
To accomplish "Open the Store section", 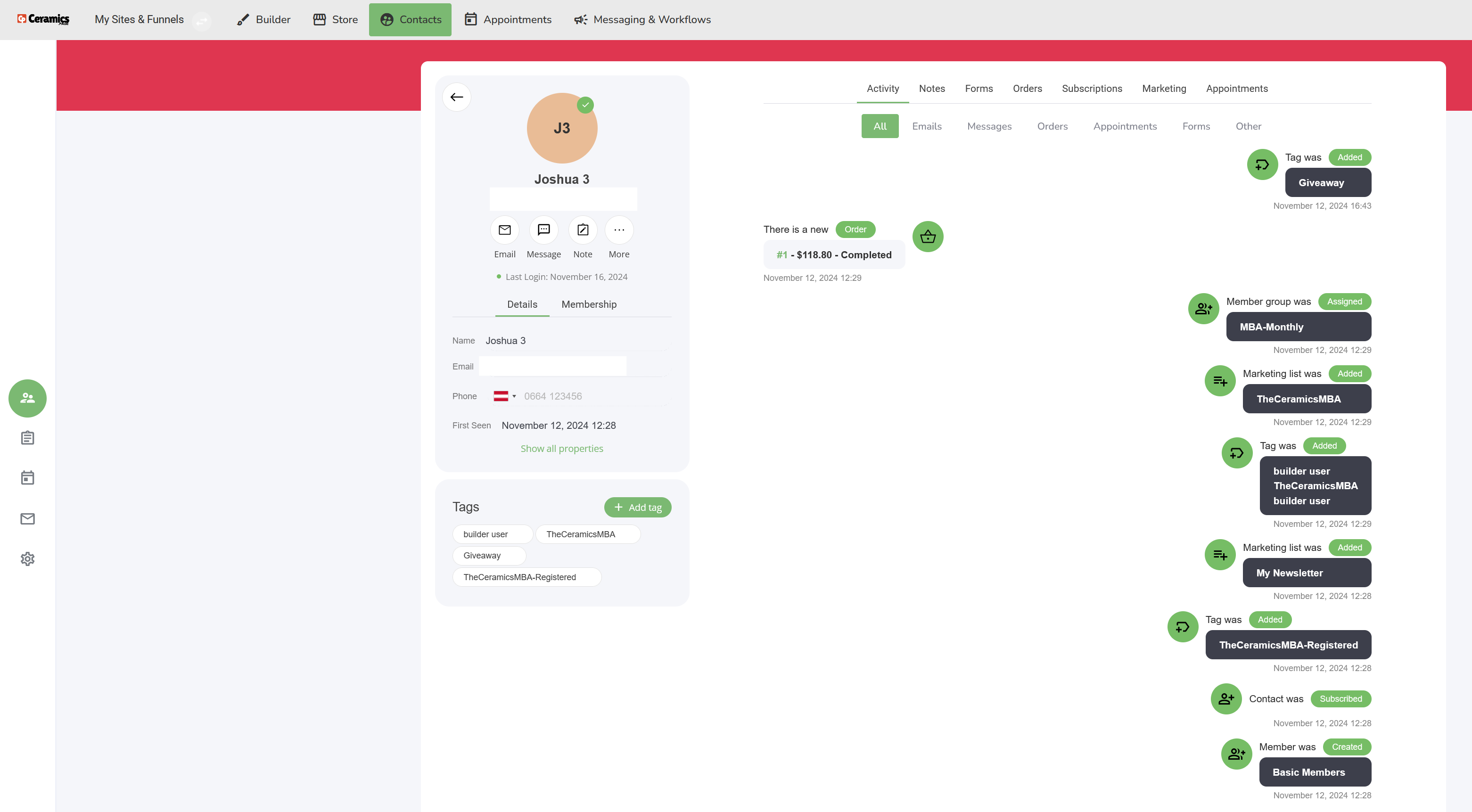I will (x=336, y=19).
